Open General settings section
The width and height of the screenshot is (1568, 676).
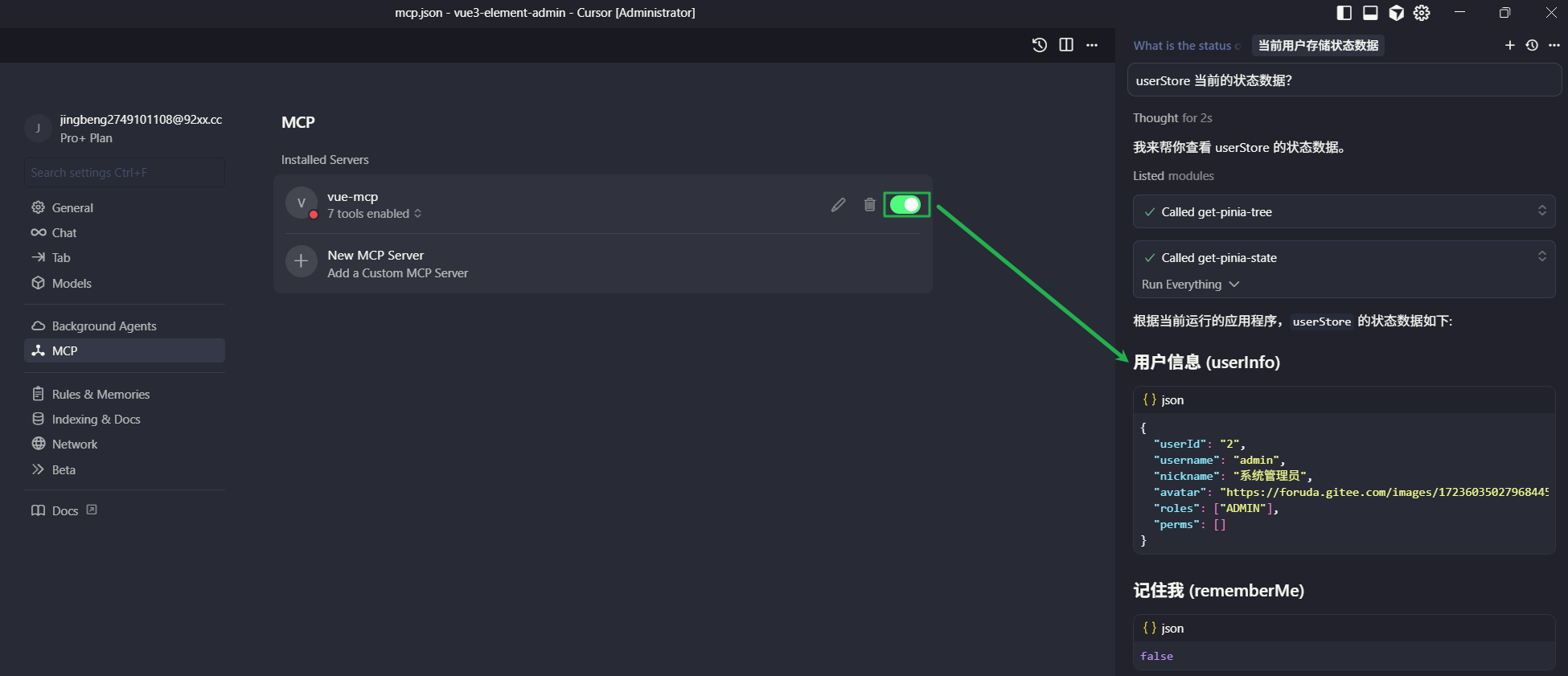125,207
